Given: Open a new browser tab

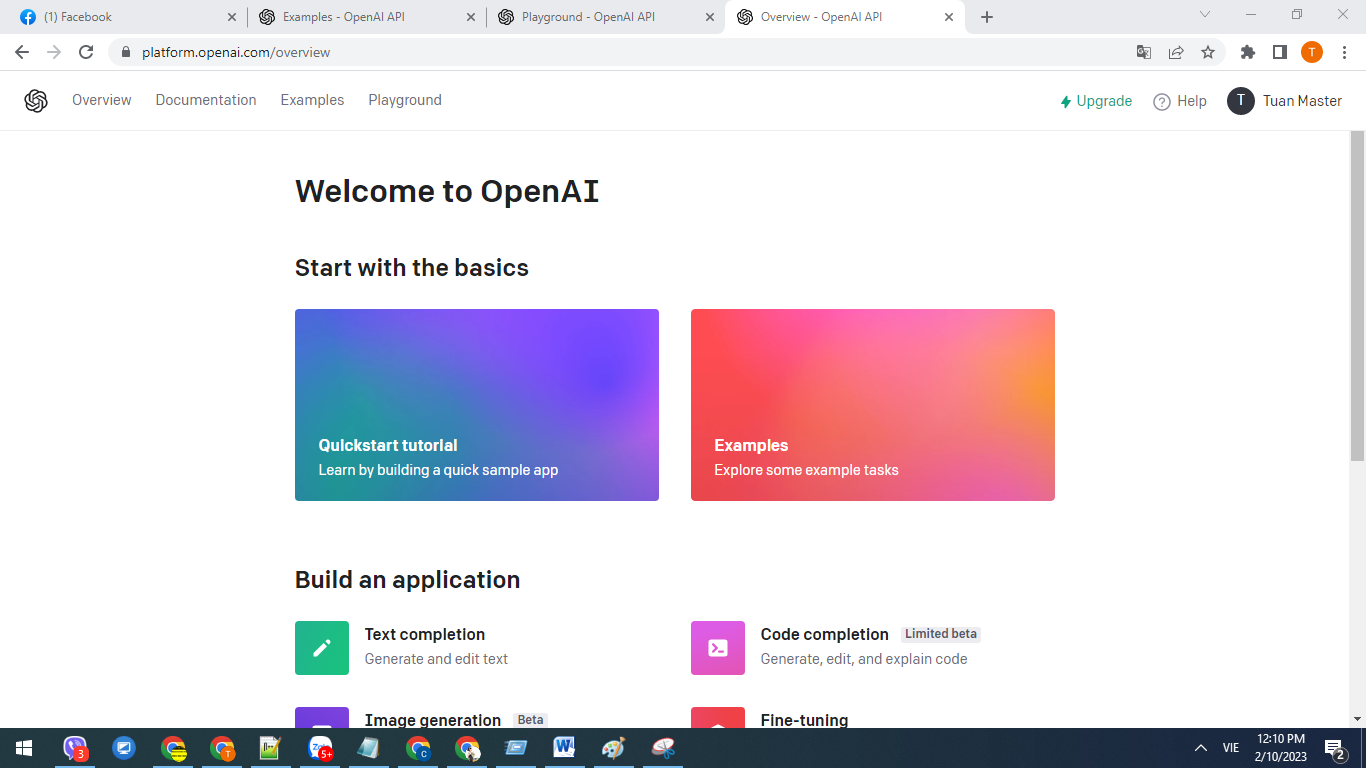Looking at the screenshot, I should (x=987, y=17).
